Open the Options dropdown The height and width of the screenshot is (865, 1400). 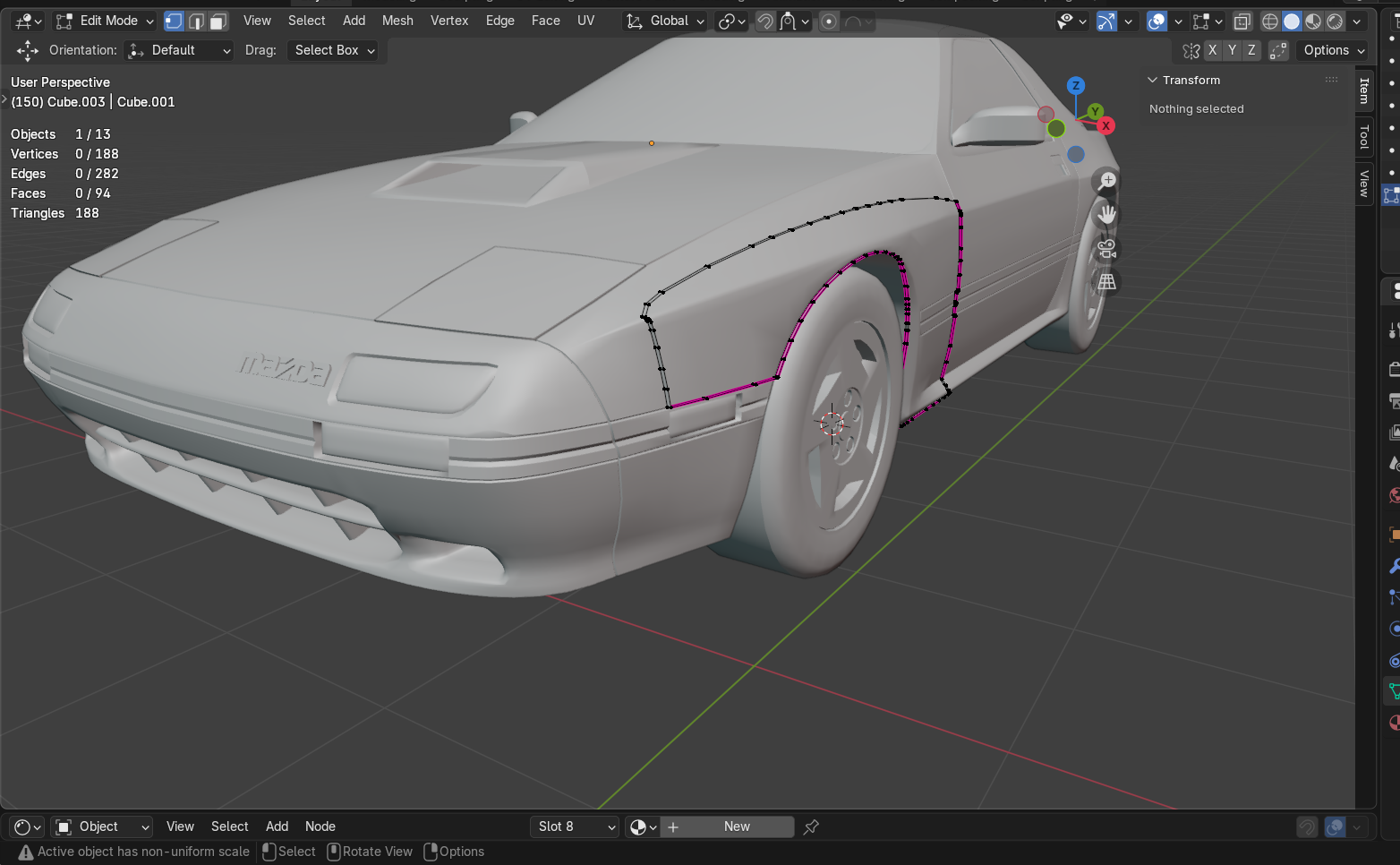point(1332,50)
